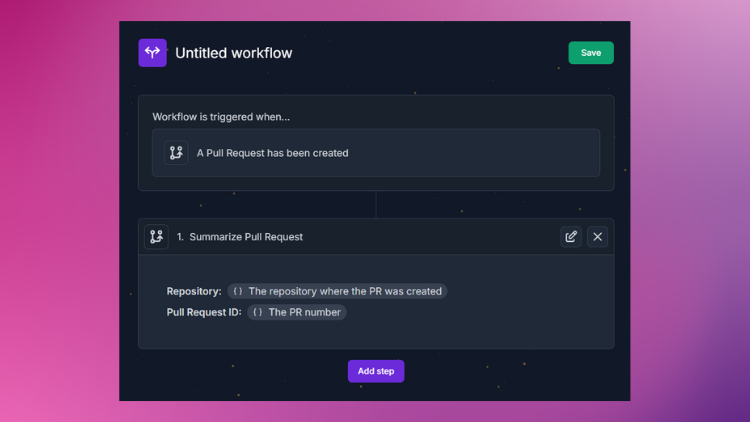Viewport: 750px width, 422px height.
Task: Select the 'A Pull Request has been created' trigger
Action: [376, 153]
